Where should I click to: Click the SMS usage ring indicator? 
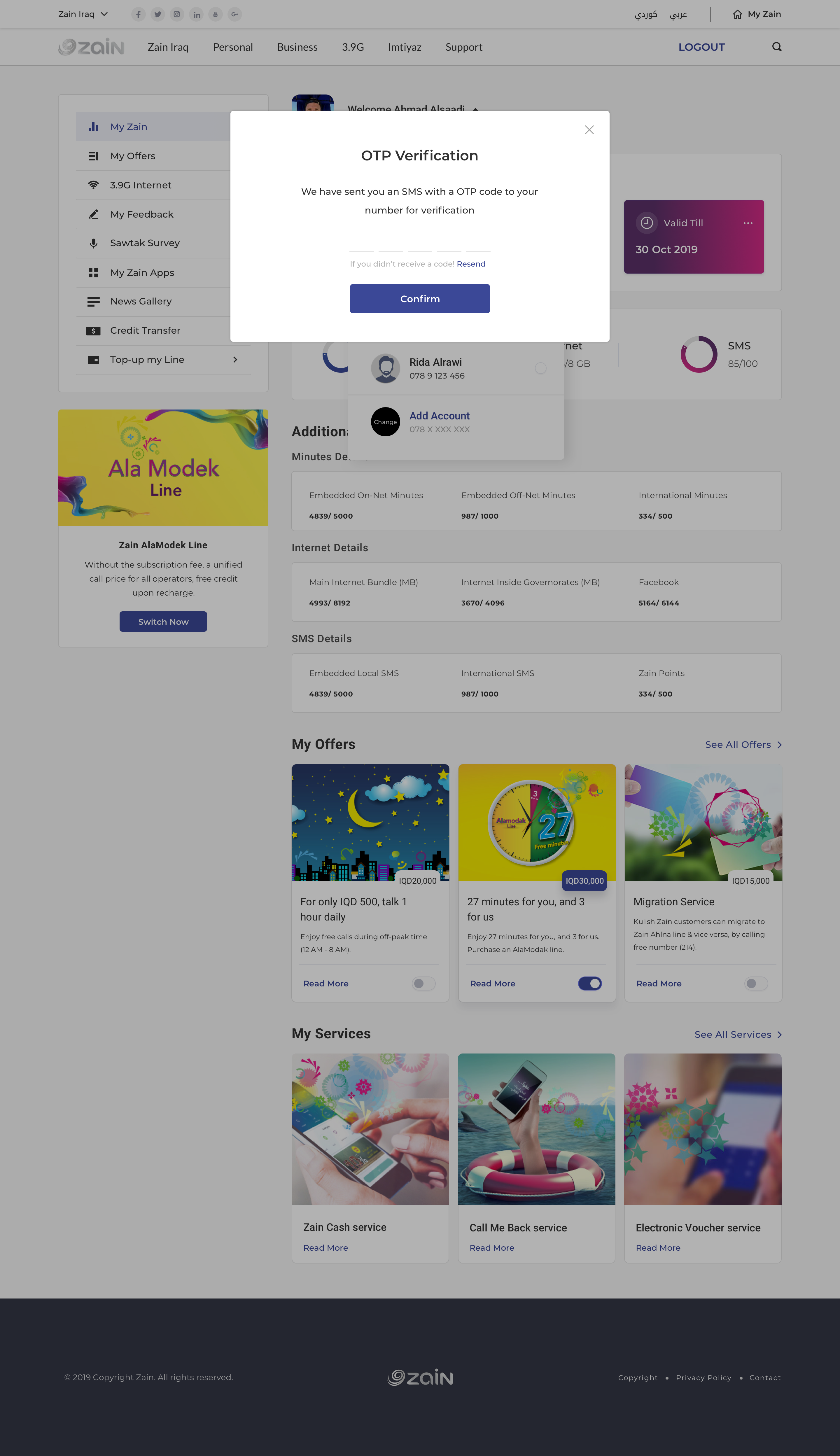point(699,354)
